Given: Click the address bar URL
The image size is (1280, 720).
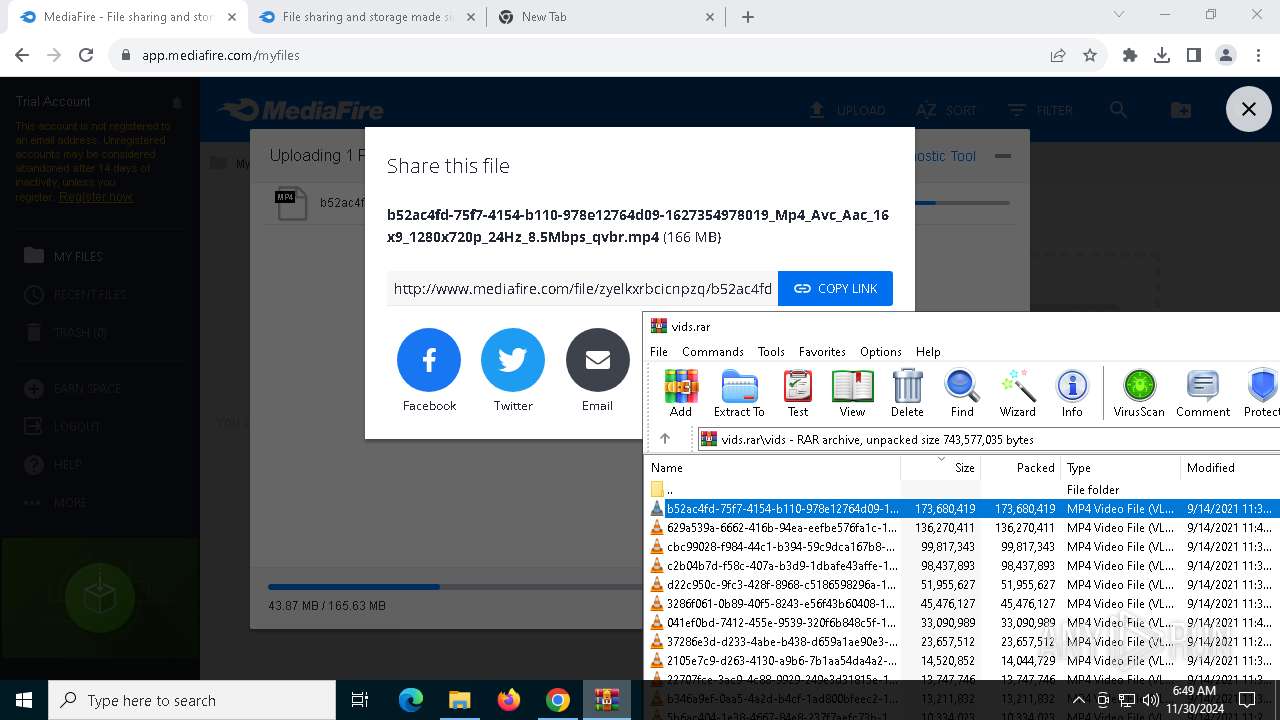Looking at the screenshot, I should (221, 56).
